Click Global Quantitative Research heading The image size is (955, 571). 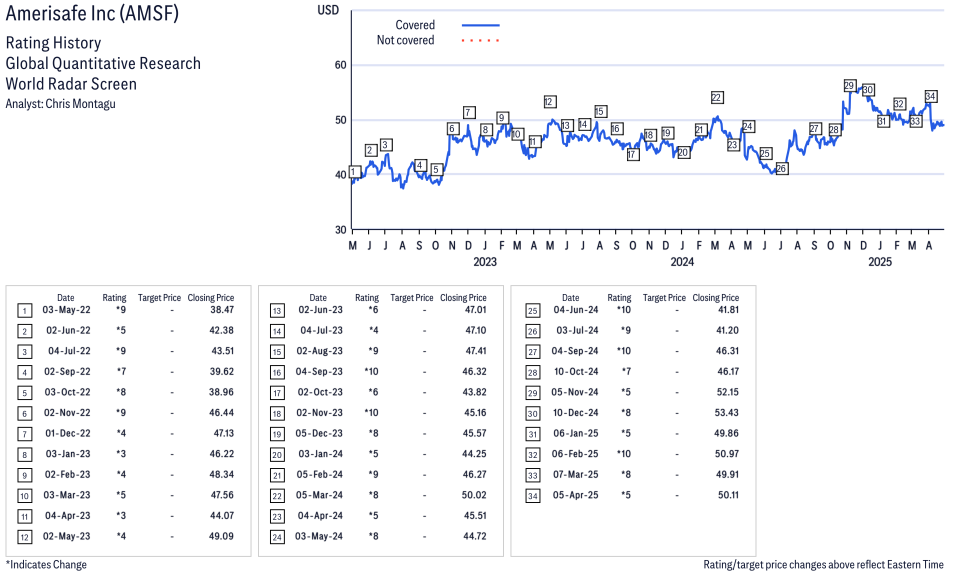click(x=103, y=63)
